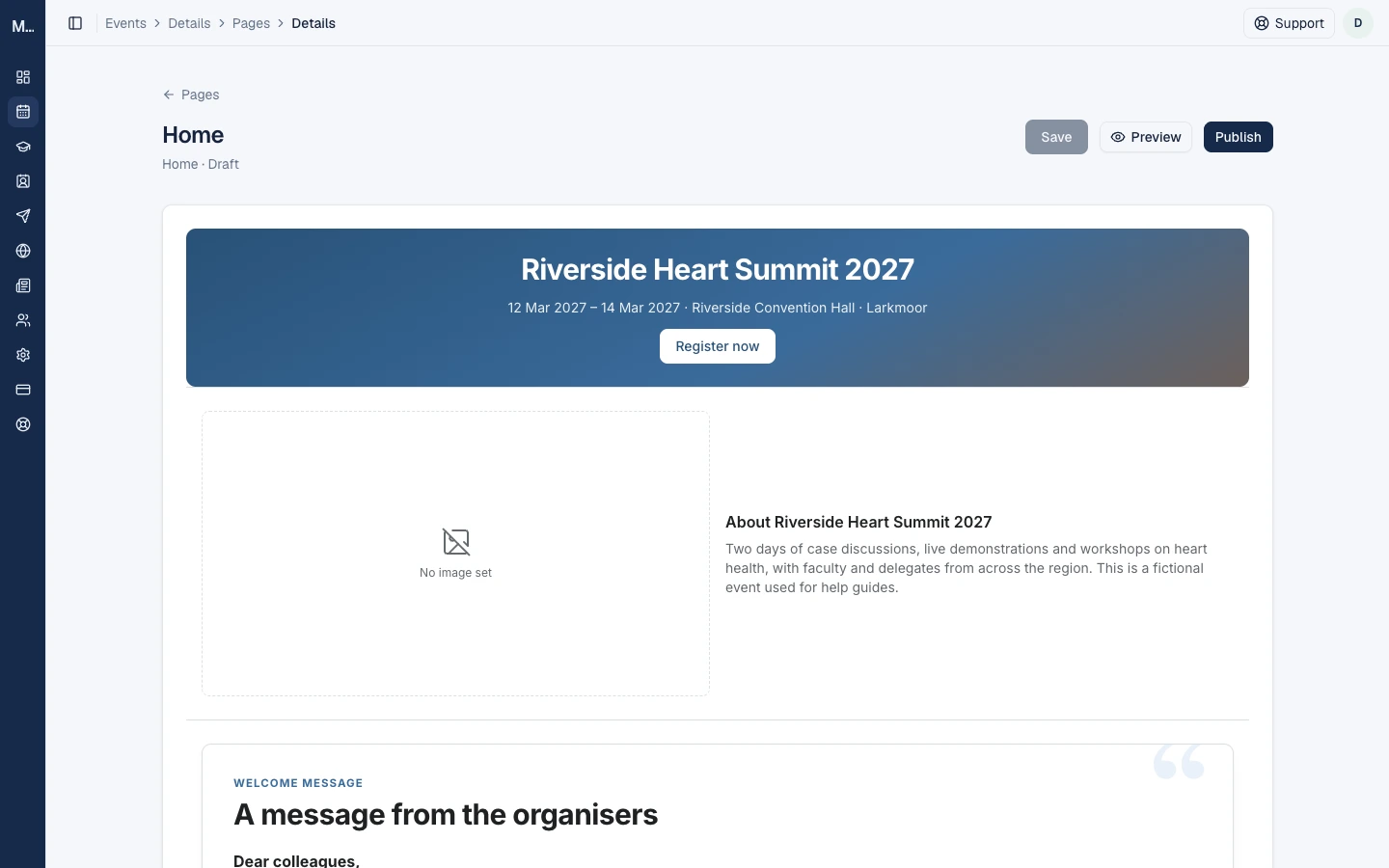Viewport: 1389px width, 868px height.
Task: Preview the Home page
Action: pos(1146,137)
